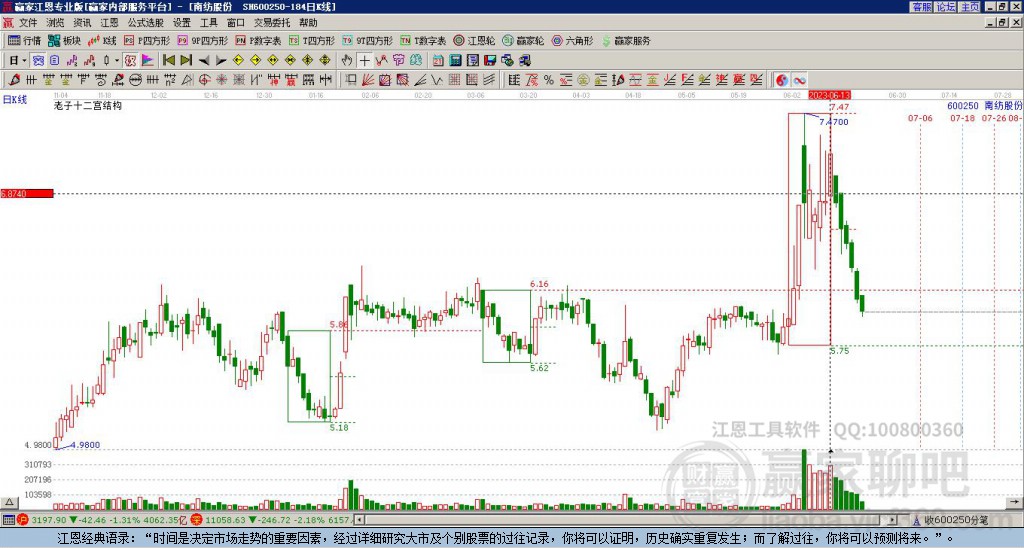Open 主页 homepage link
The image size is (1024, 548).
tap(970, 7)
